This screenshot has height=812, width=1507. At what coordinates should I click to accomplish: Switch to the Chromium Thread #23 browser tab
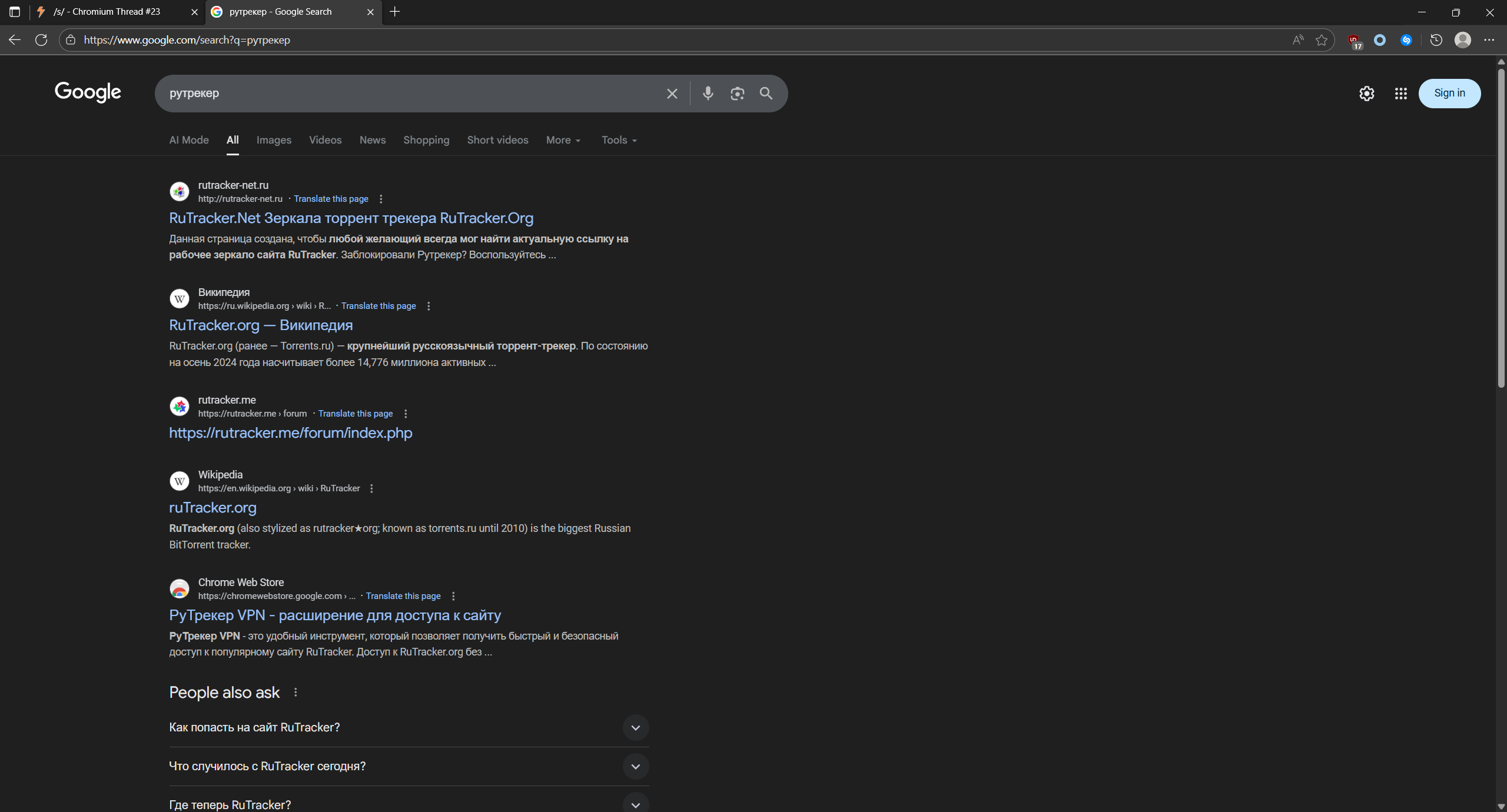tap(115, 12)
